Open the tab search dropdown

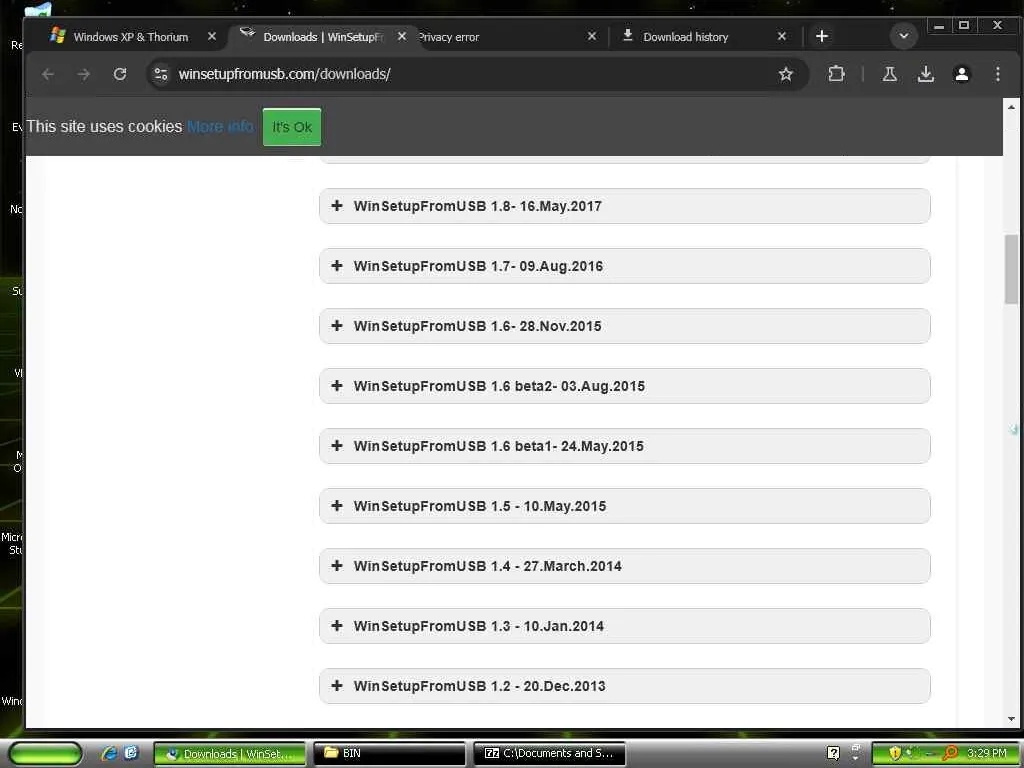904,36
